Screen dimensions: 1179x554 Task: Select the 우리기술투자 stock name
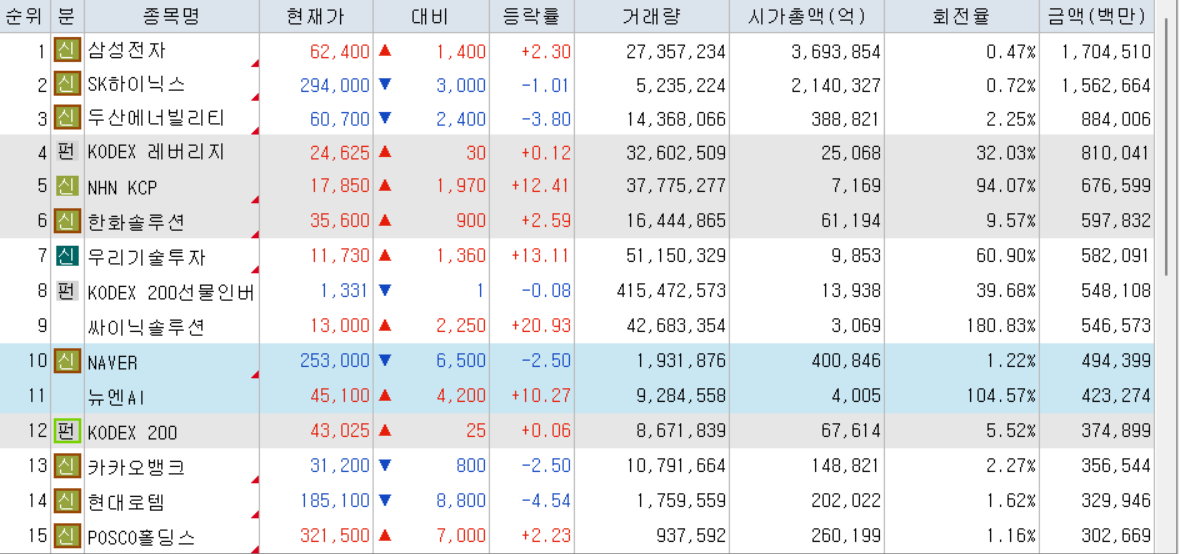coord(146,256)
